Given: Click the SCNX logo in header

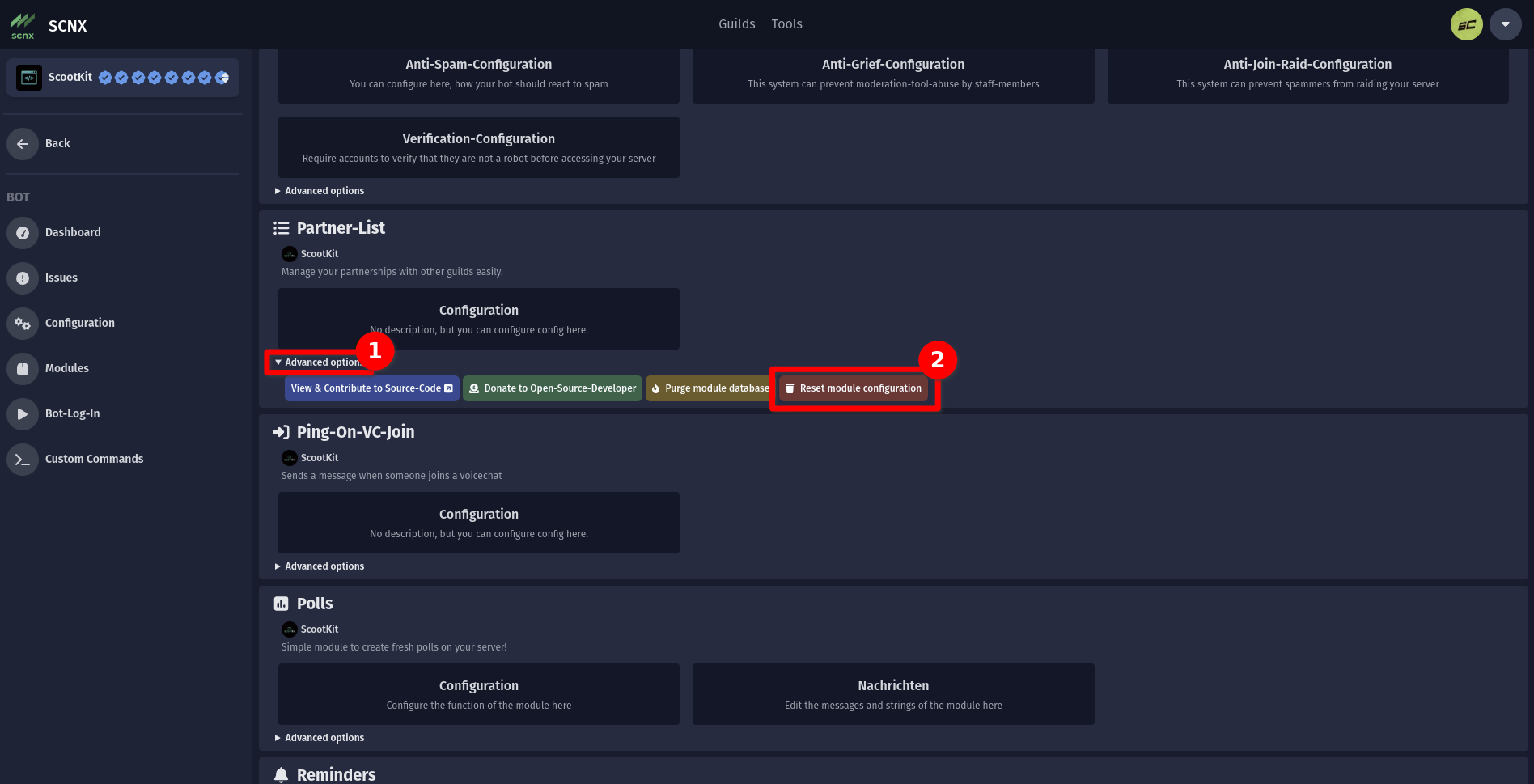Looking at the screenshot, I should point(23,26).
